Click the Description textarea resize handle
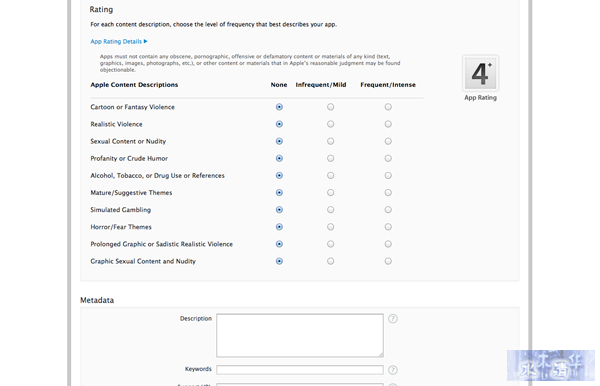This screenshot has width=600, height=386. click(381, 355)
